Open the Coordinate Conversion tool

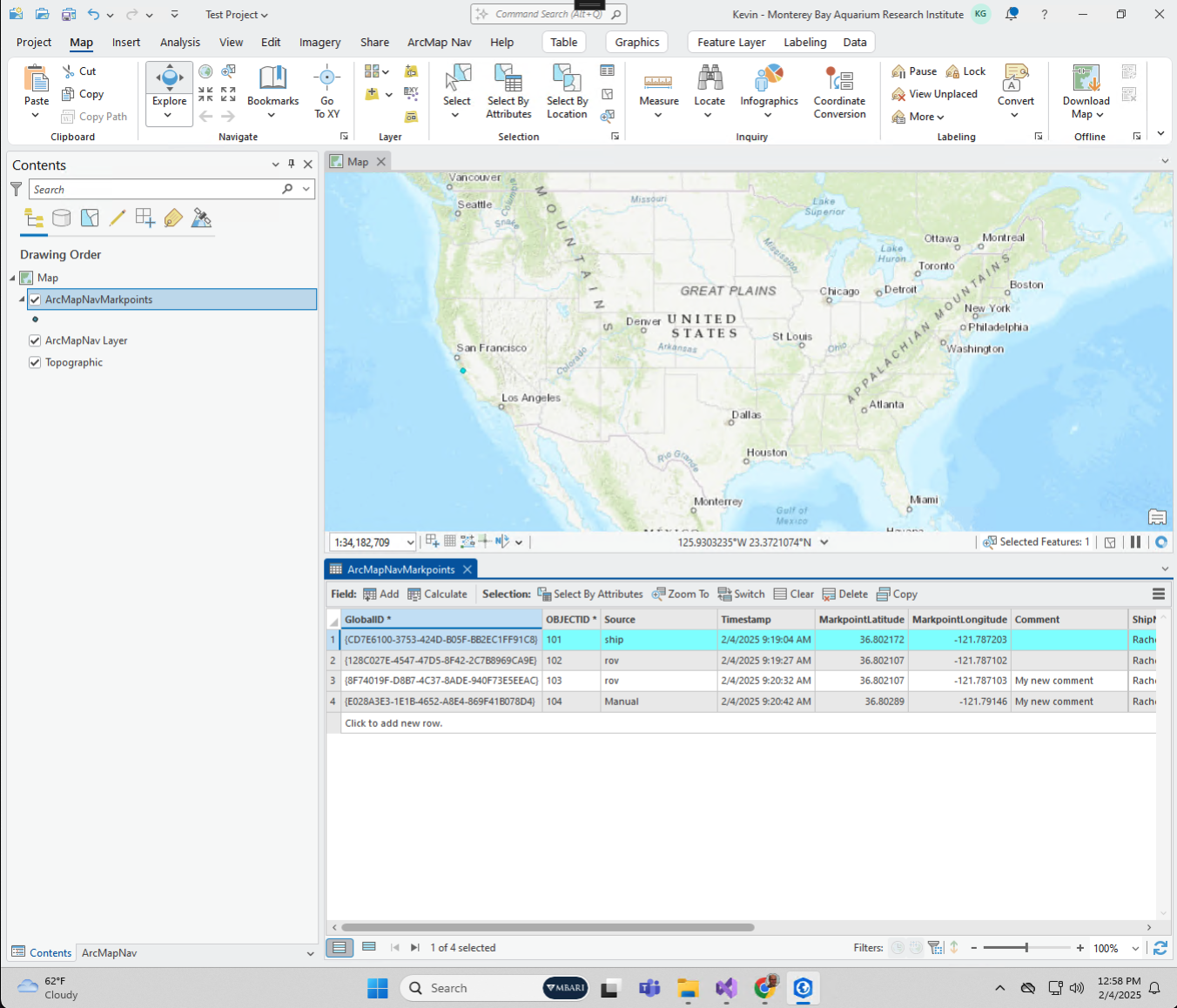coord(839,91)
